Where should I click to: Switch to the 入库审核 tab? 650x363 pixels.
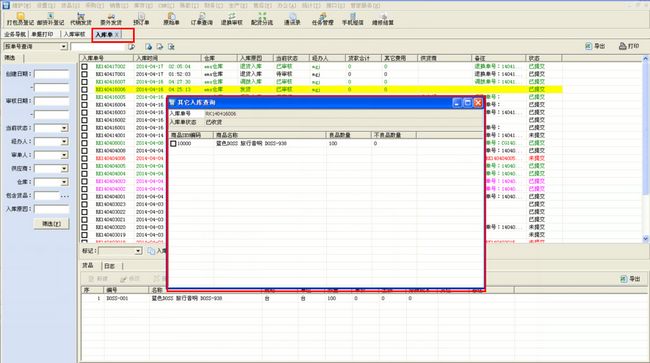(x=74, y=34)
